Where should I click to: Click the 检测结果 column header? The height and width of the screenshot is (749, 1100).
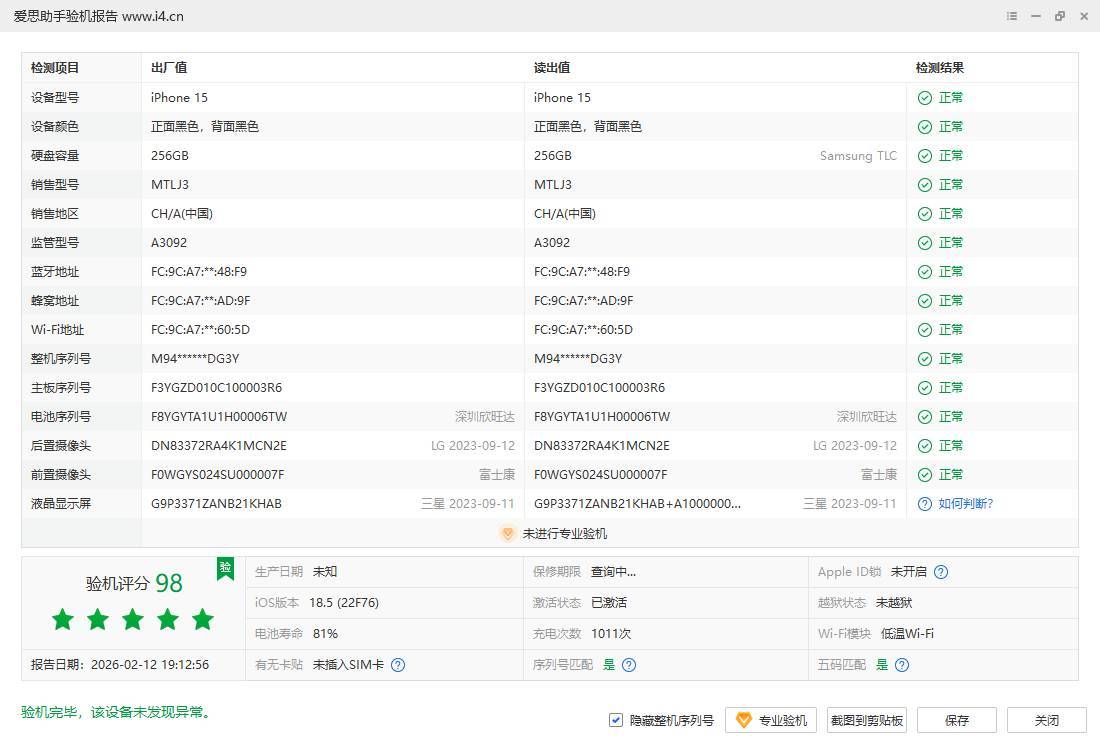(x=940, y=68)
